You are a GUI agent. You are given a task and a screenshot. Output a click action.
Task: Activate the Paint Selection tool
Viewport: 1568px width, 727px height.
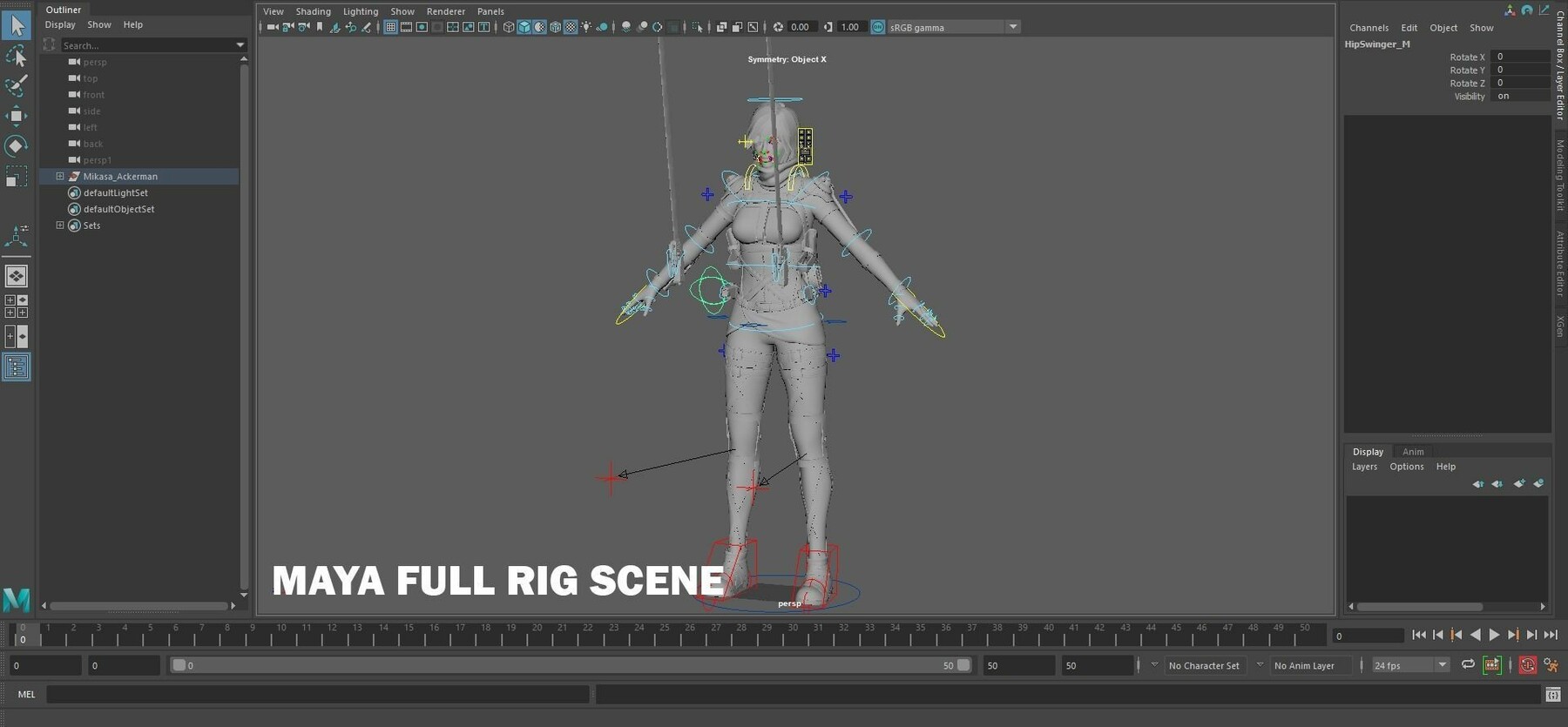point(16,85)
